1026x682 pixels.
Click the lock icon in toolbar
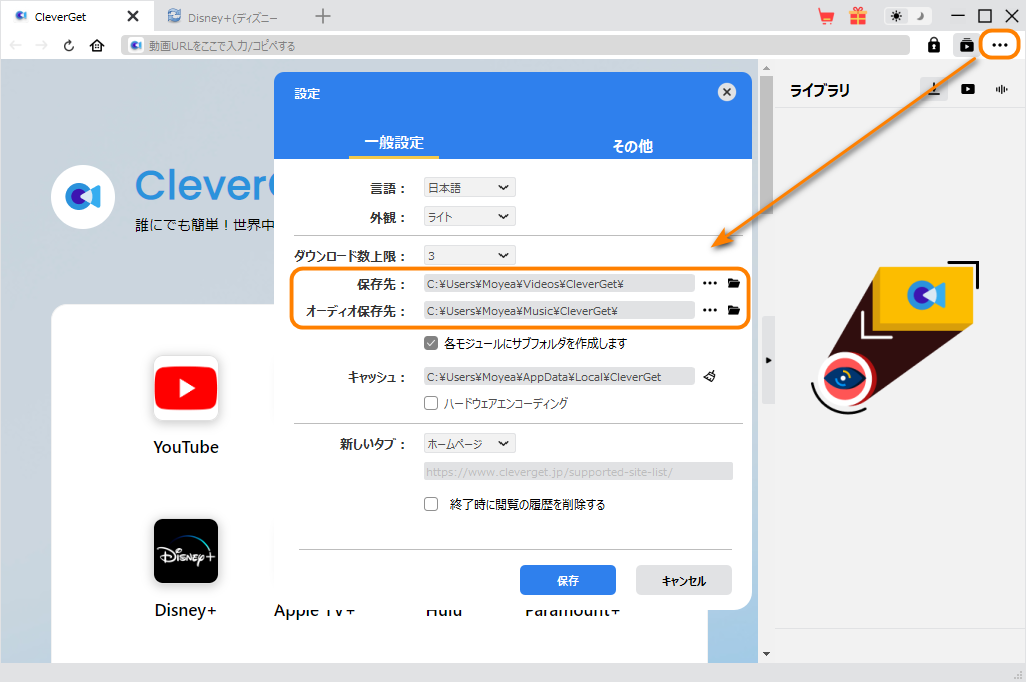coord(934,45)
